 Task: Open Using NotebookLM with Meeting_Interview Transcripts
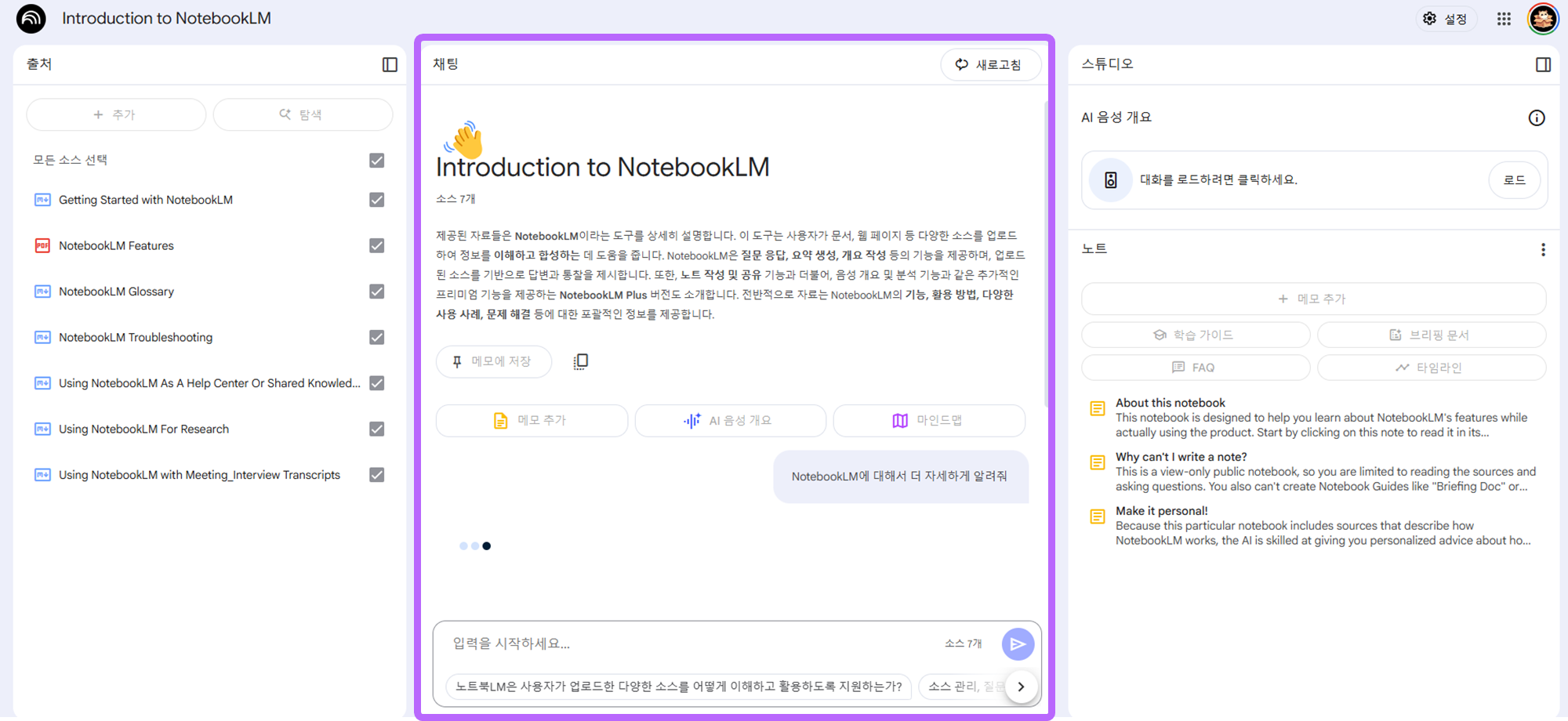click(199, 475)
